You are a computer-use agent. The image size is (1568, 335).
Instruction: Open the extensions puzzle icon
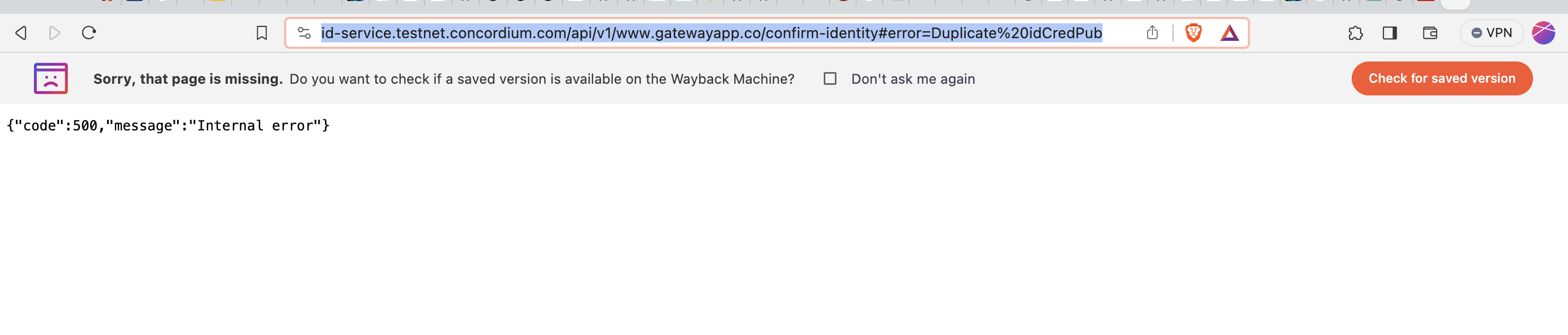tap(1355, 33)
